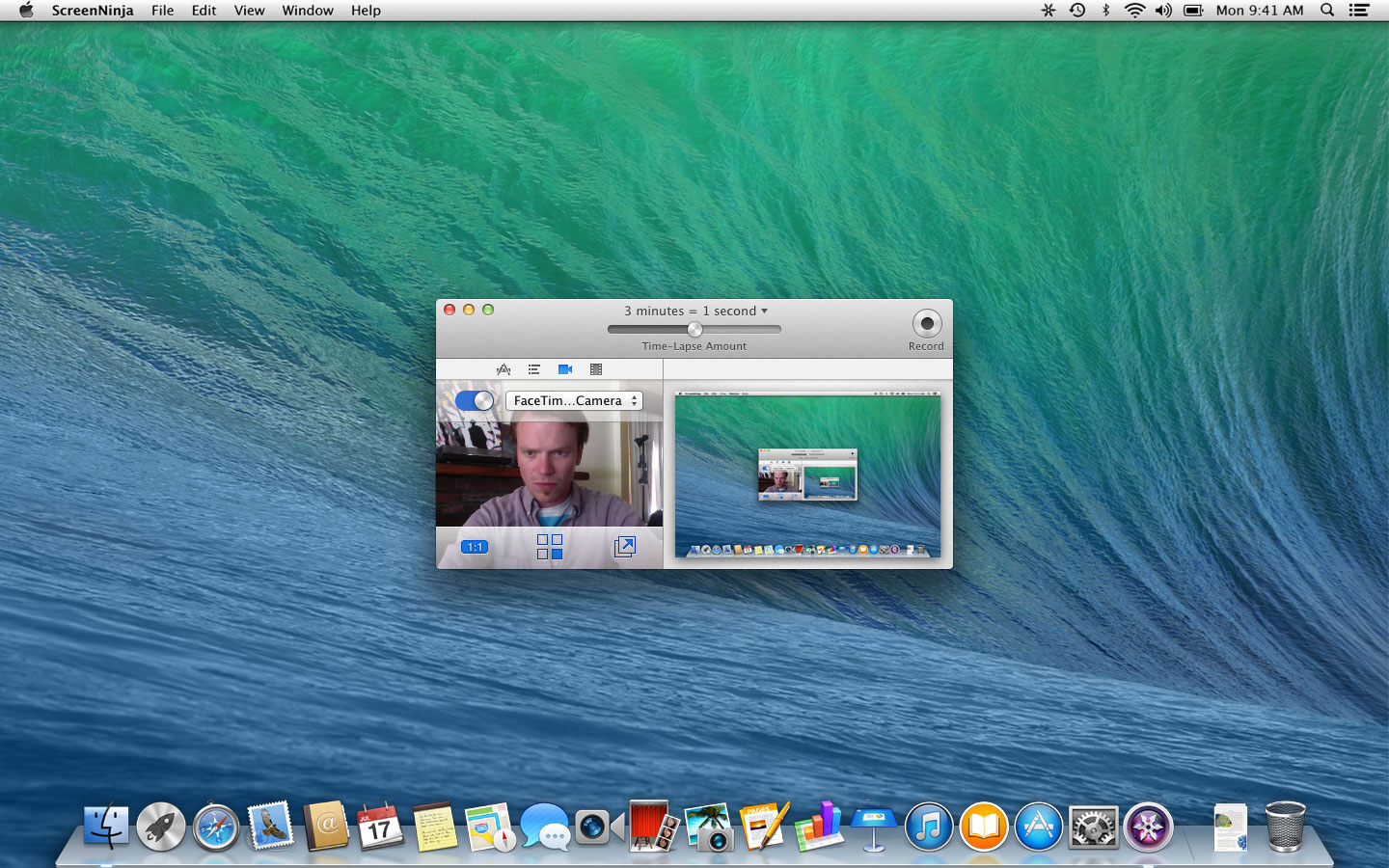Toggle the 1:1 aspect ratio button
Image resolution: width=1389 pixels, height=868 pixels.
tap(474, 547)
